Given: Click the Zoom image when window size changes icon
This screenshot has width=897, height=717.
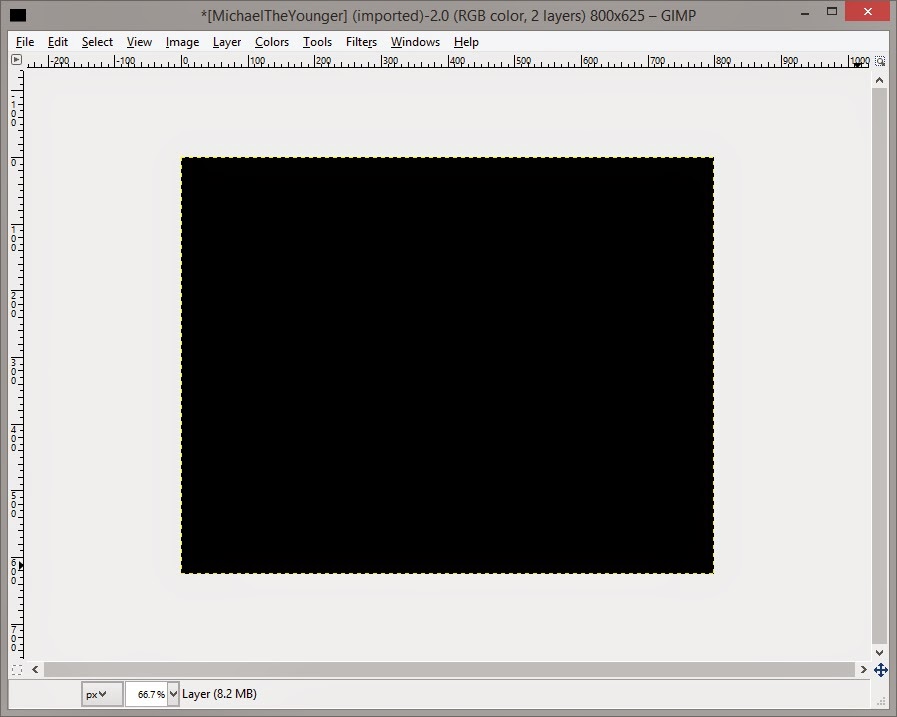Looking at the screenshot, I should click(x=879, y=61).
